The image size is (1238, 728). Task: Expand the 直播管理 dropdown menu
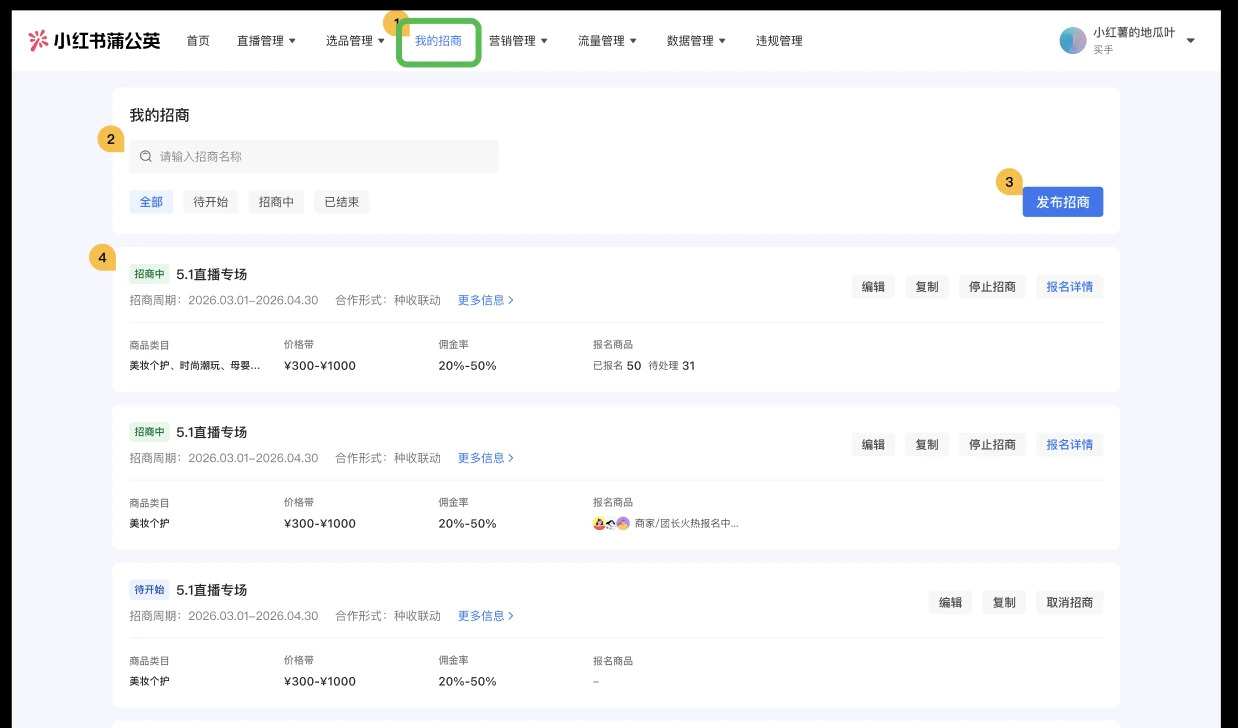click(266, 41)
